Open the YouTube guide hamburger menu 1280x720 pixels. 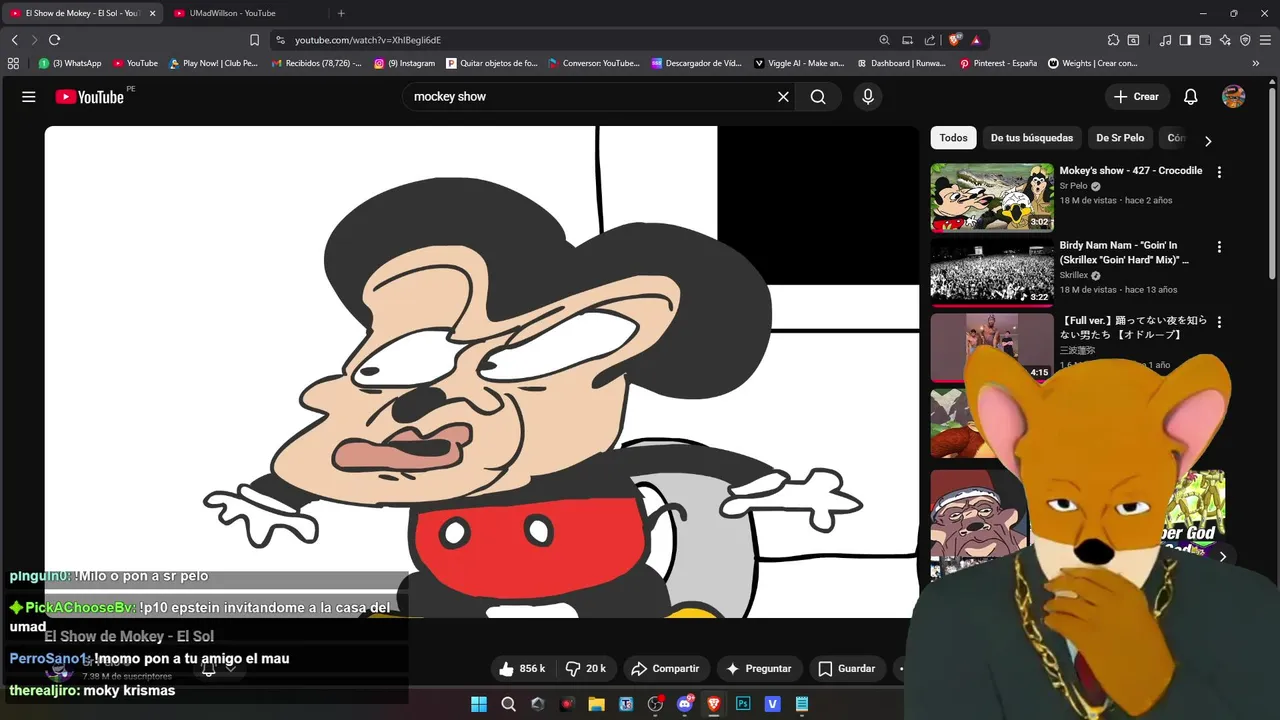[x=29, y=97]
